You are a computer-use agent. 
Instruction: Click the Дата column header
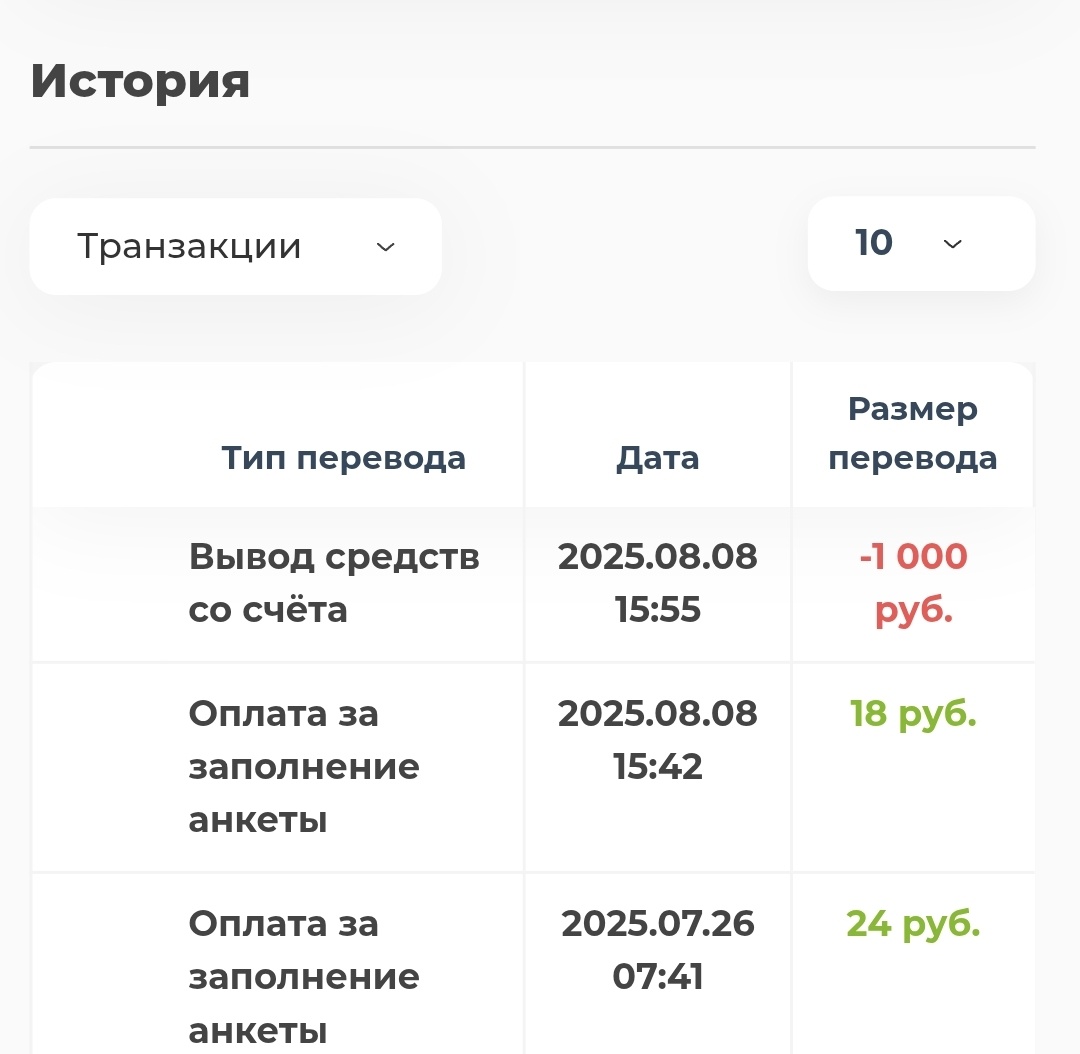(657, 457)
